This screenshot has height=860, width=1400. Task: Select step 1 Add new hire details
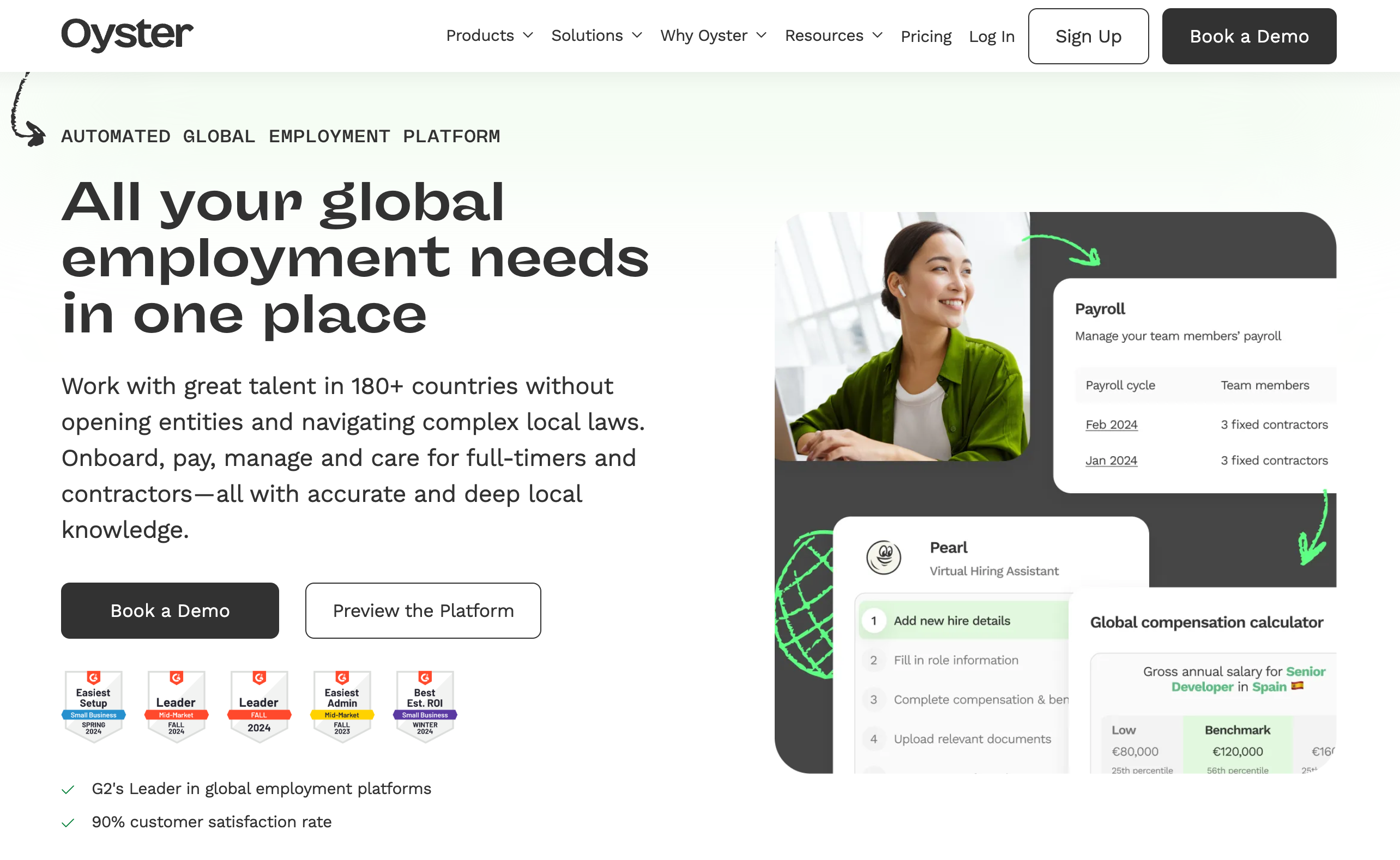click(951, 621)
